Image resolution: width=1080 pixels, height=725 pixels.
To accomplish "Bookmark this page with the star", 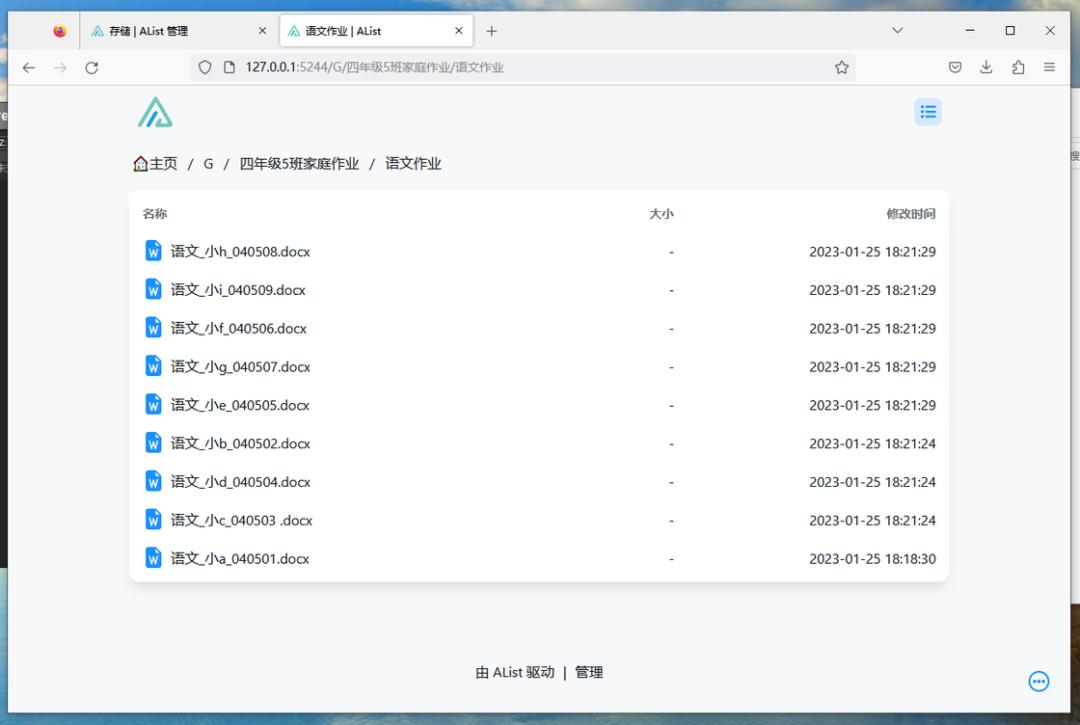I will click(x=841, y=67).
